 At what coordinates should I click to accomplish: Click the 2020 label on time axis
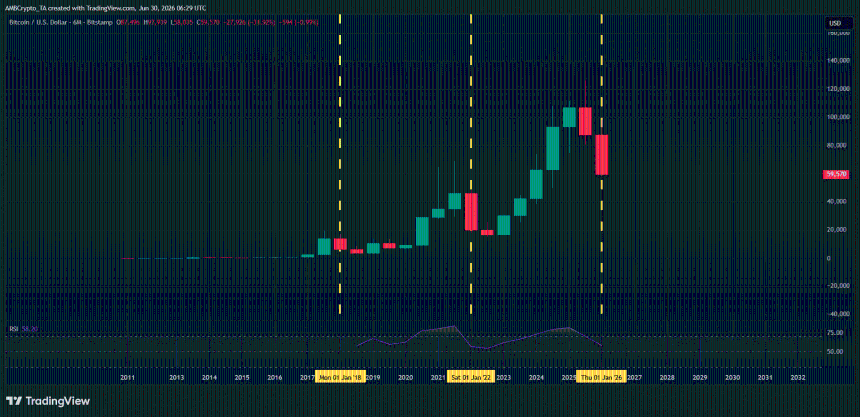click(405, 378)
